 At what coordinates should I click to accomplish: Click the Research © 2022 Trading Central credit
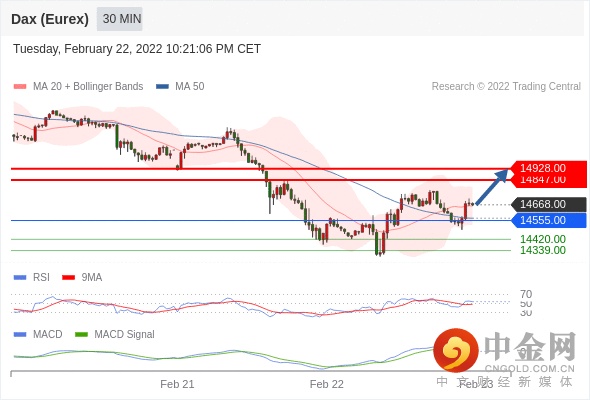coord(506,87)
